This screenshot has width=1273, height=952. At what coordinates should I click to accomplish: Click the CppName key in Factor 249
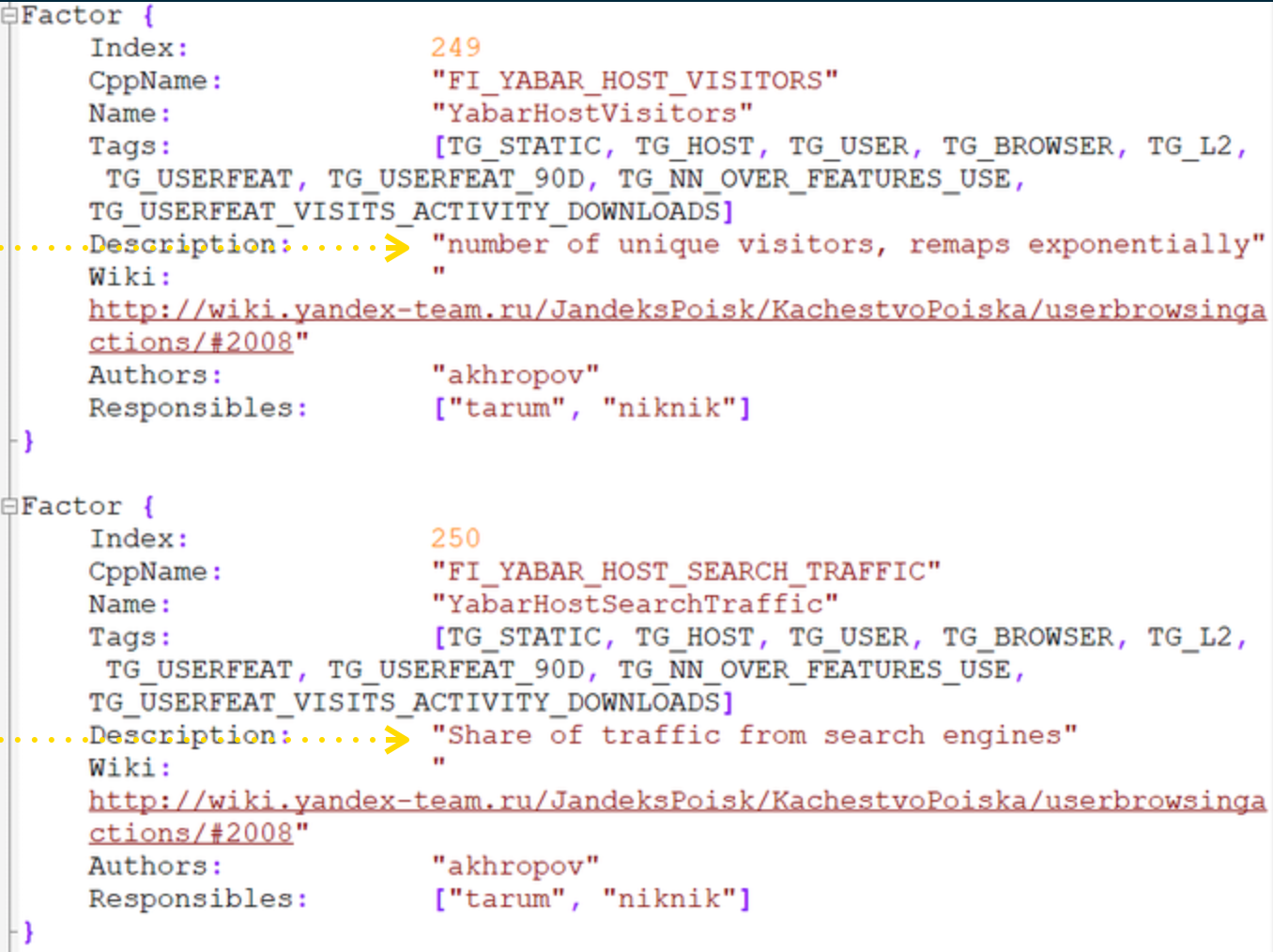[x=156, y=81]
